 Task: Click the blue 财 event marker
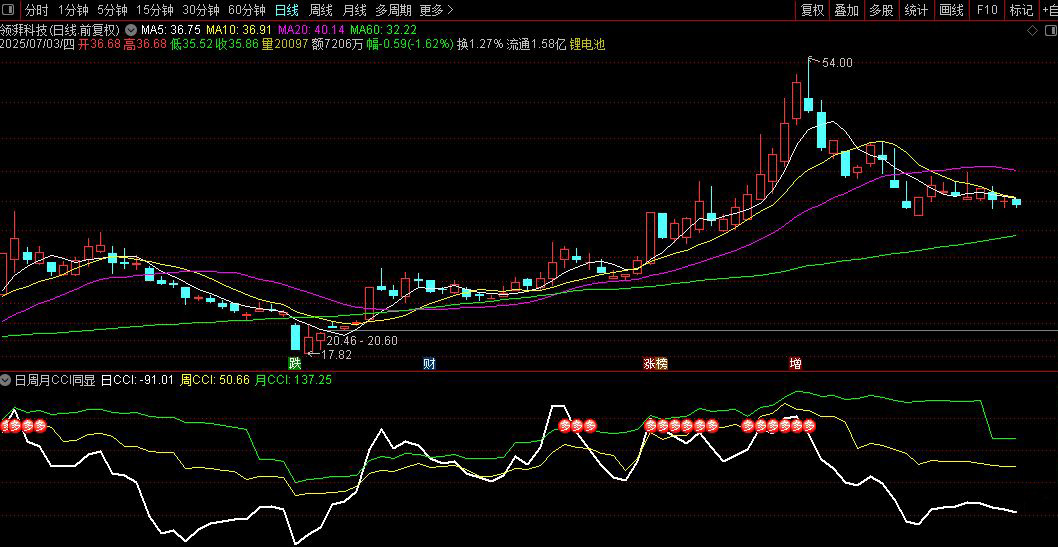coord(429,364)
